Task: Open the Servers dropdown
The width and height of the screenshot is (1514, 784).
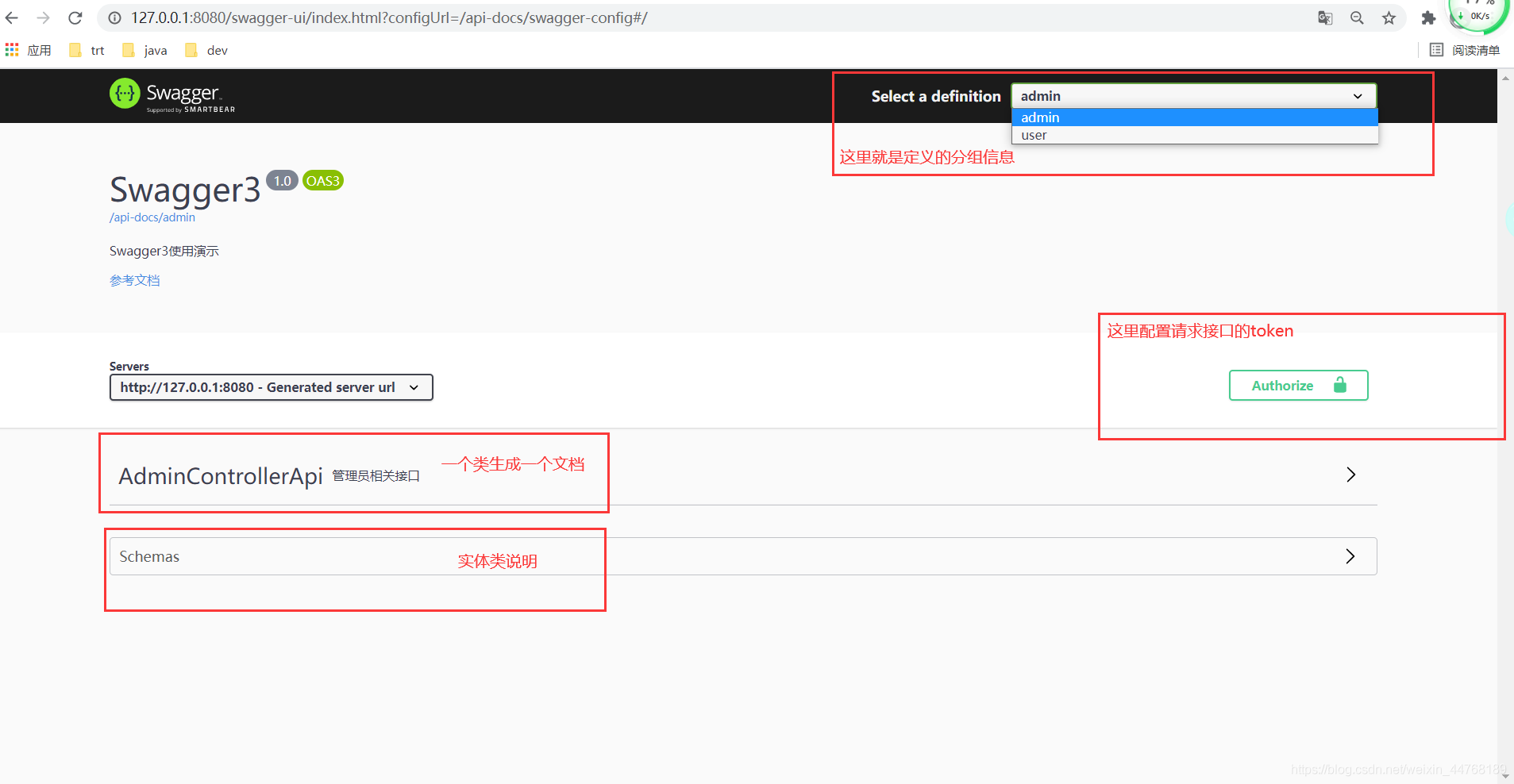Action: (x=270, y=387)
